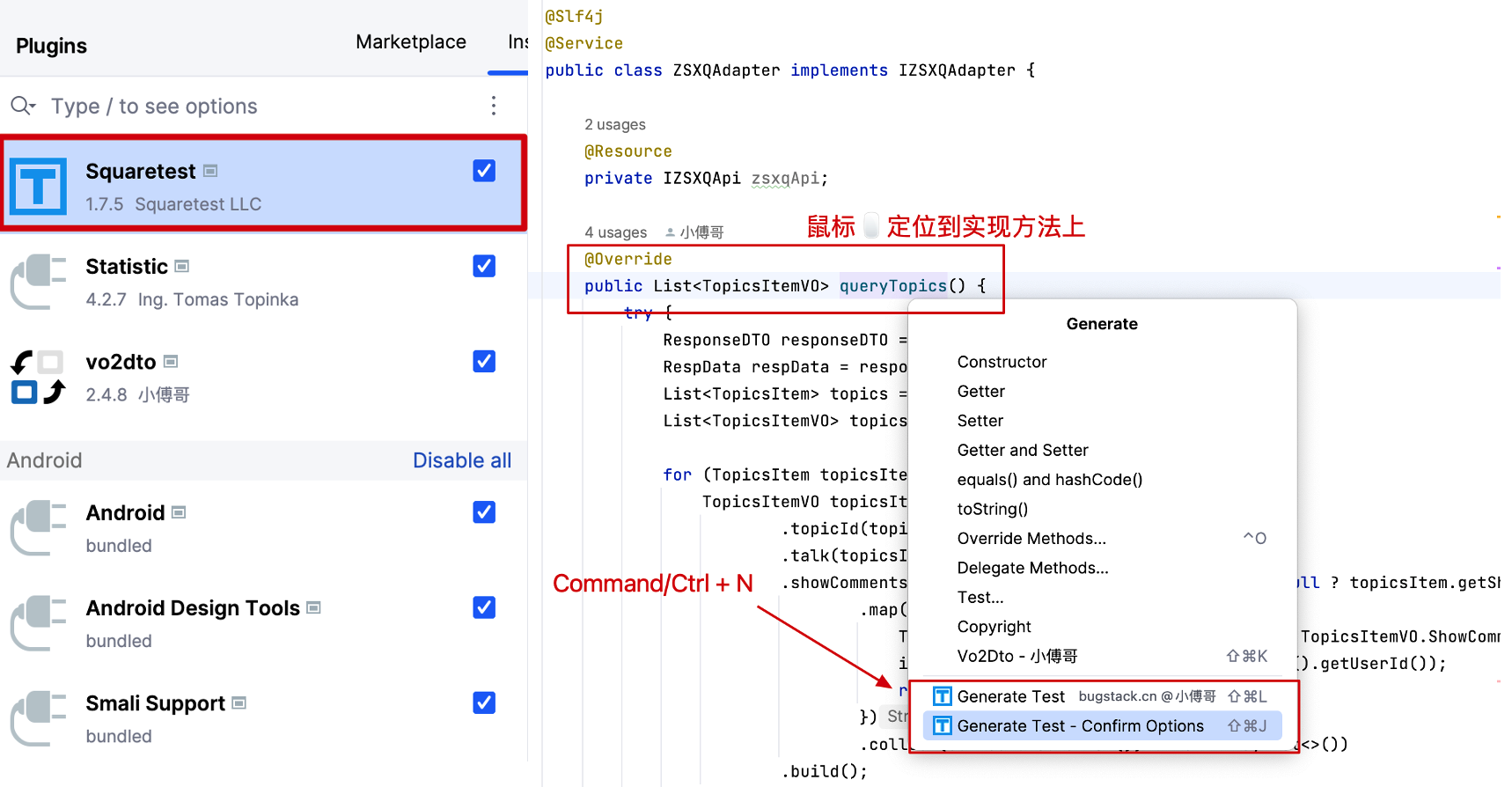This screenshot has height=787, width=1512.
Task: Click the Squaretest plugin logo icon
Action: (x=38, y=187)
